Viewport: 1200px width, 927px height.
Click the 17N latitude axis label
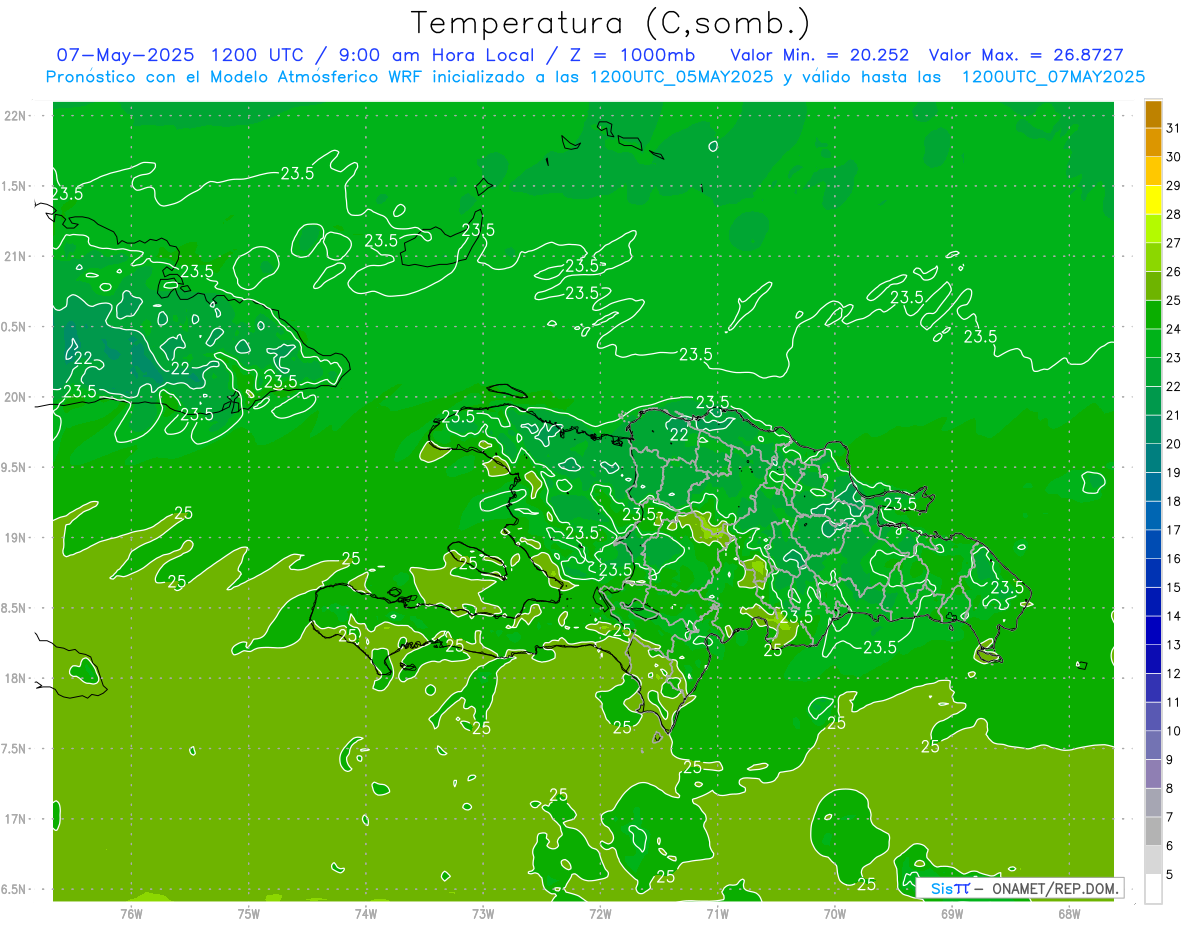(16, 819)
